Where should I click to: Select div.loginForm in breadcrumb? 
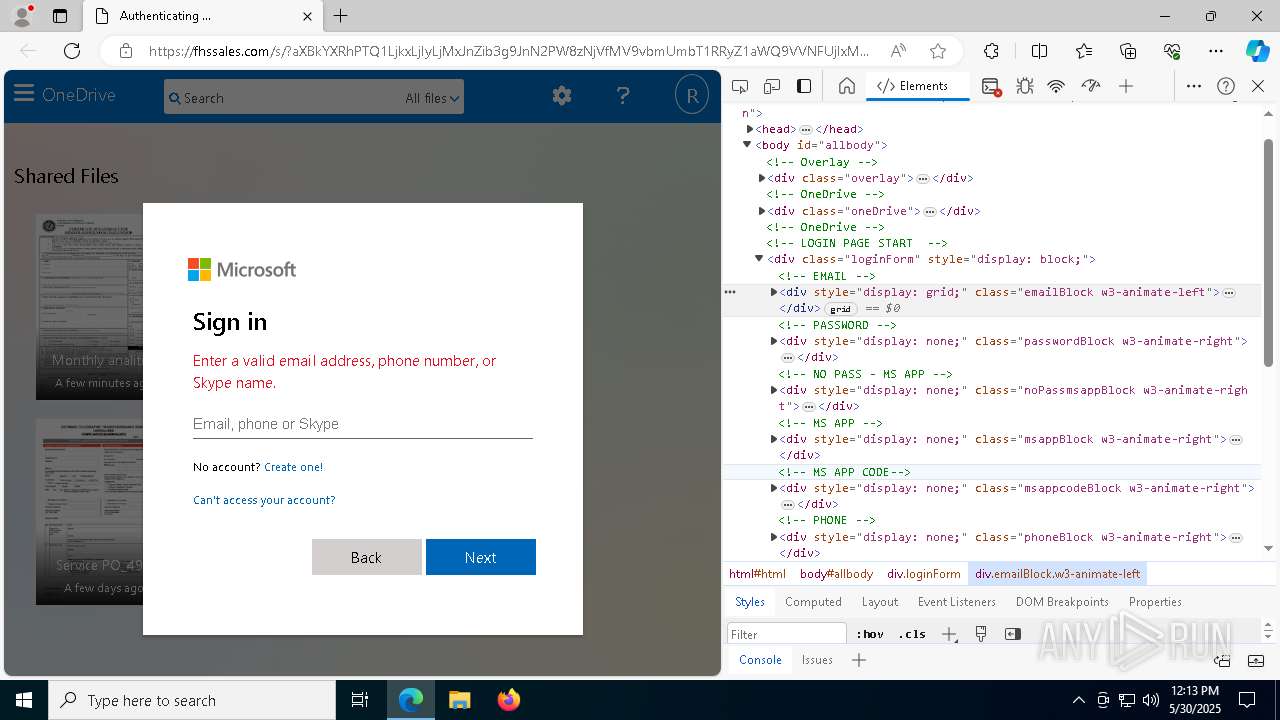924,574
